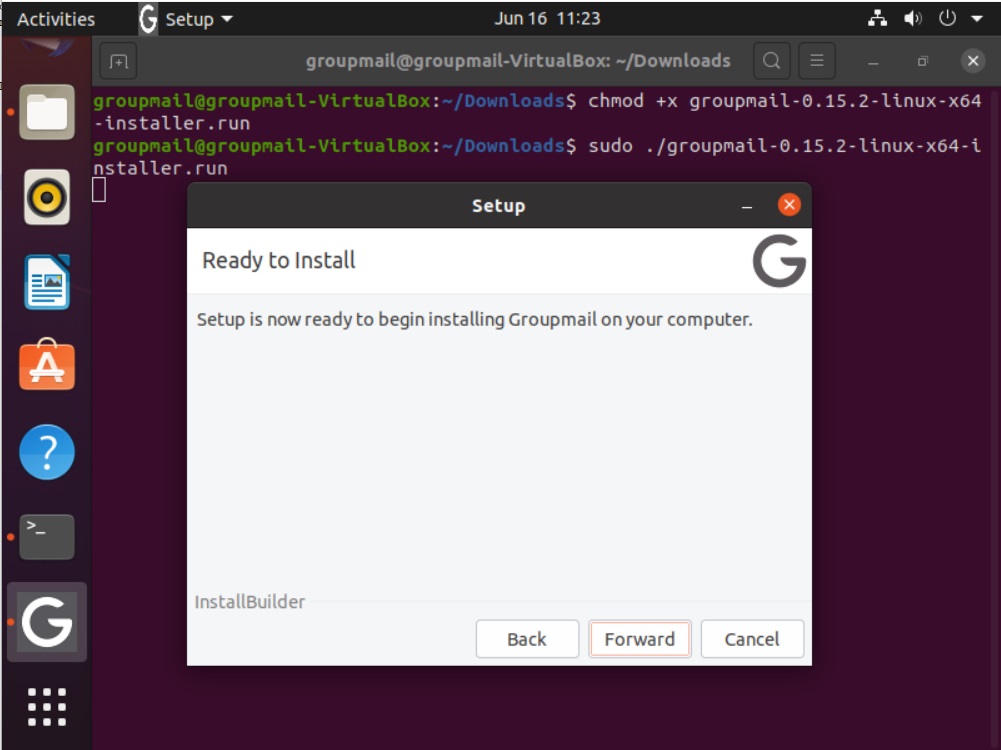Viewport: 1001px width, 750px height.
Task: Open Help from the dock
Action: (47, 452)
